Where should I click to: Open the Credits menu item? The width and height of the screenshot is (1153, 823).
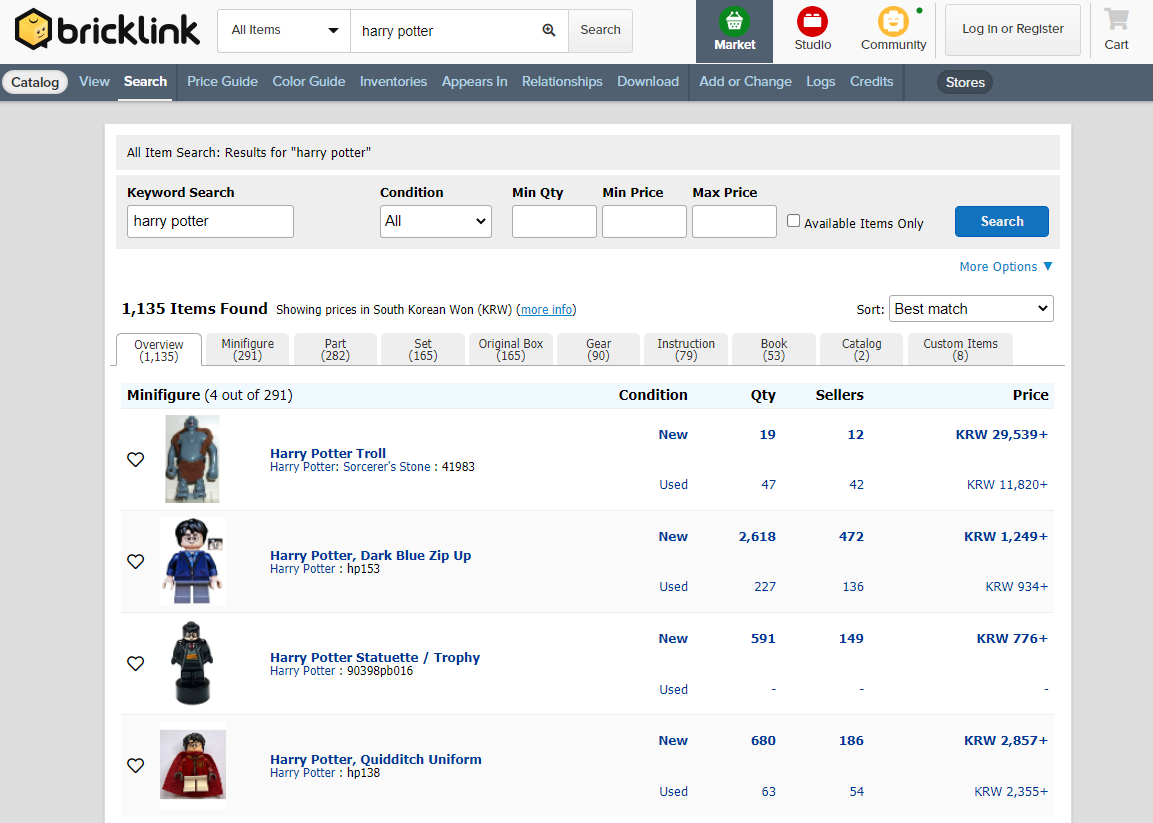point(871,82)
